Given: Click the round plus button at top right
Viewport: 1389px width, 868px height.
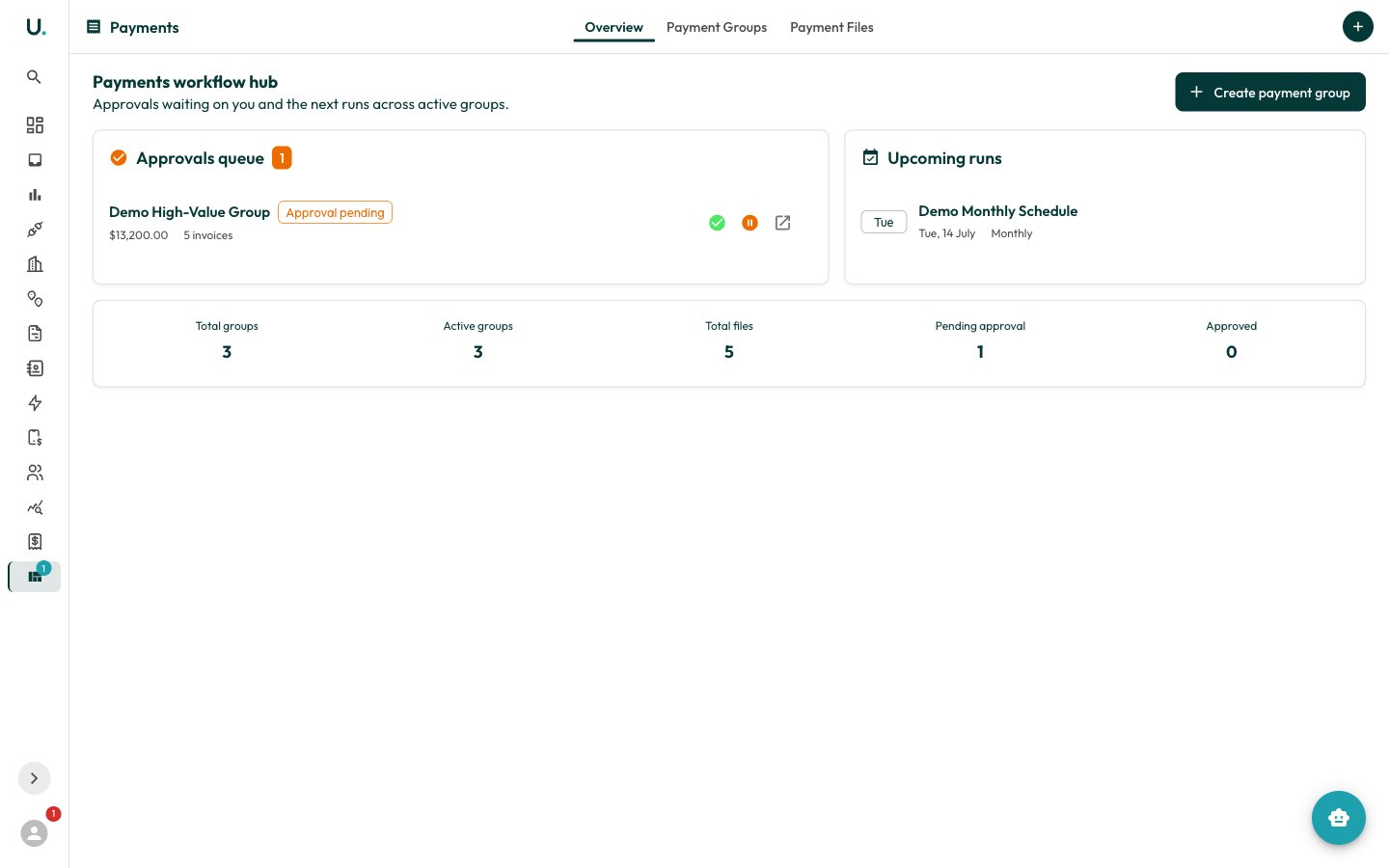Looking at the screenshot, I should (x=1358, y=27).
